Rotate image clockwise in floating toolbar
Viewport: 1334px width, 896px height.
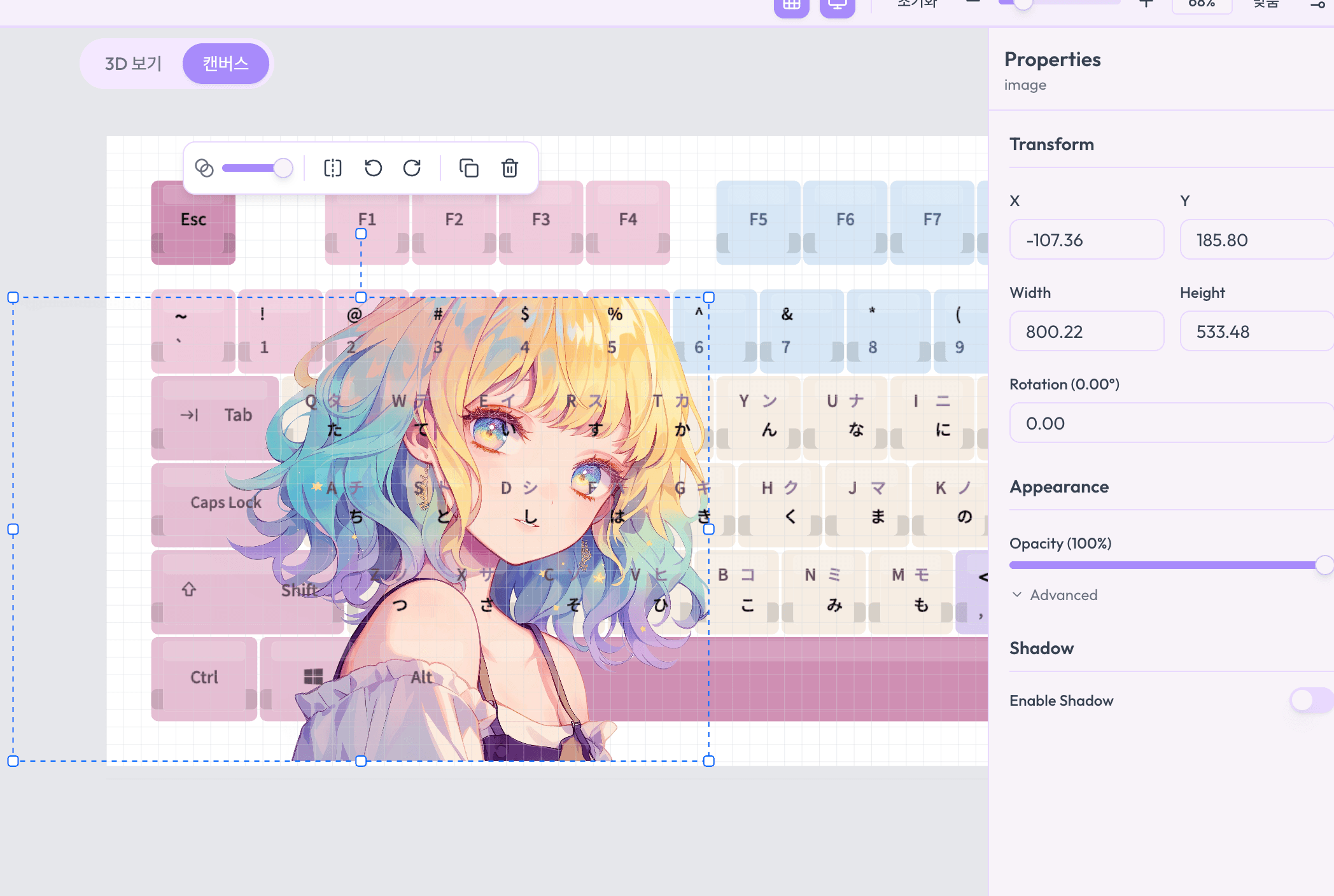point(412,168)
